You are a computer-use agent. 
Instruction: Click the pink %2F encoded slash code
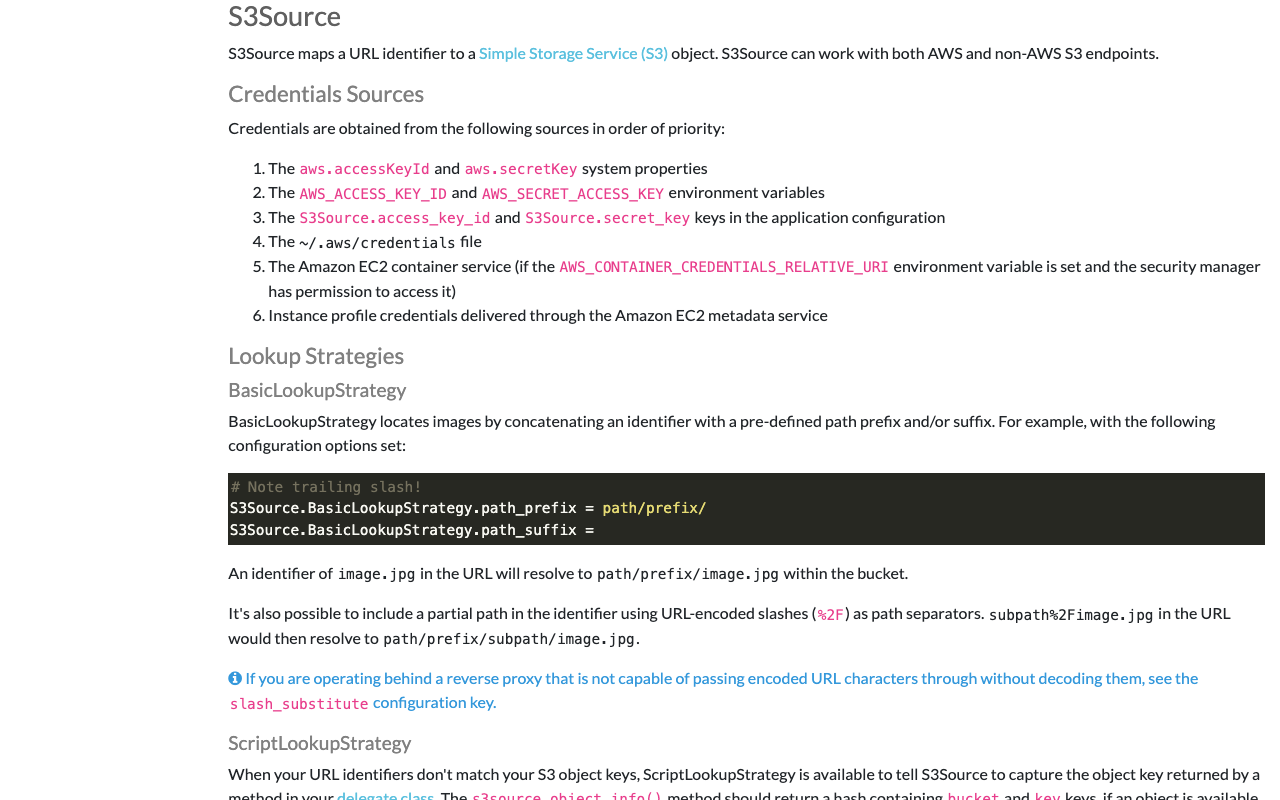point(830,615)
